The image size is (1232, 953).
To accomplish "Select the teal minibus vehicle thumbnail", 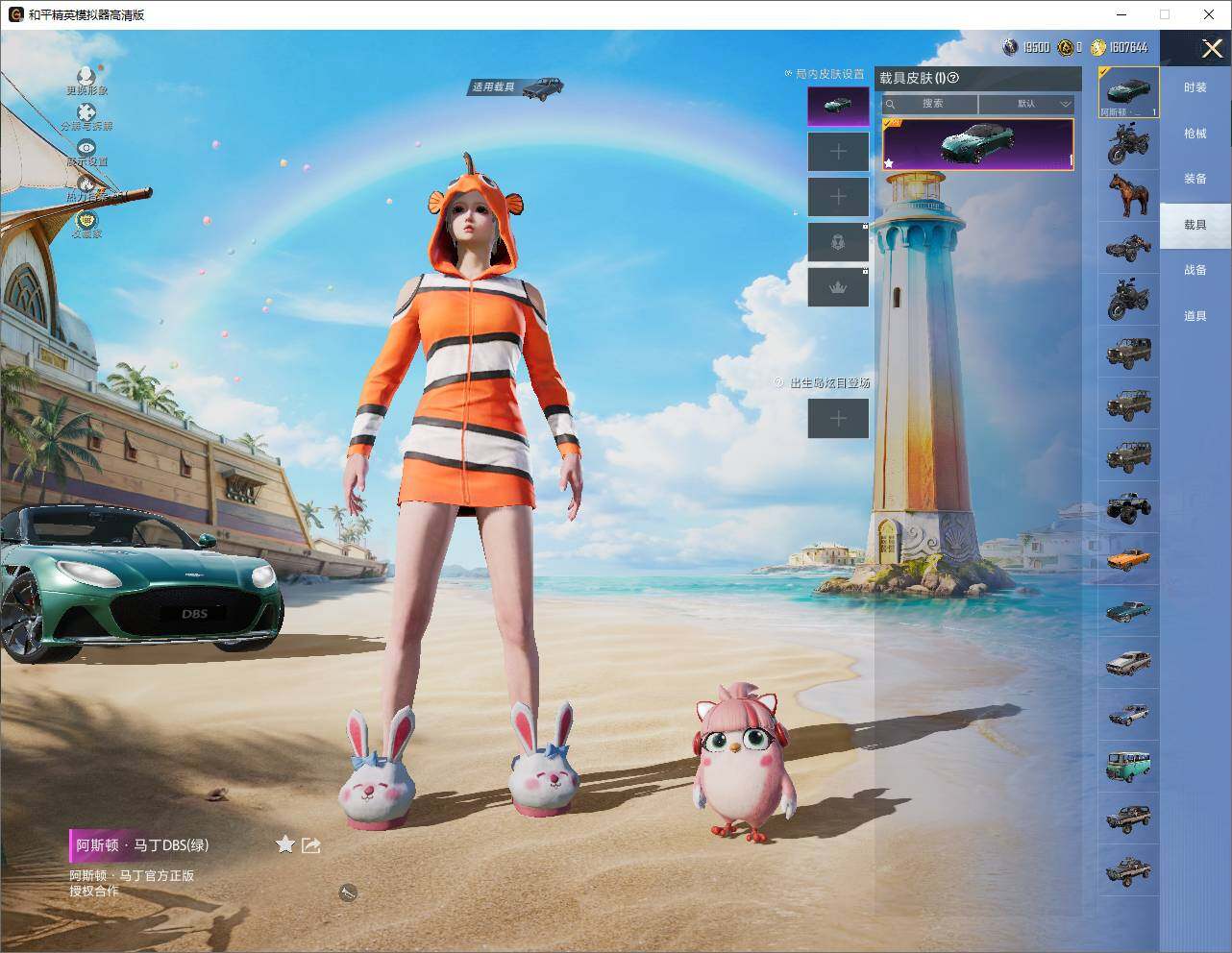I will point(1128,766).
